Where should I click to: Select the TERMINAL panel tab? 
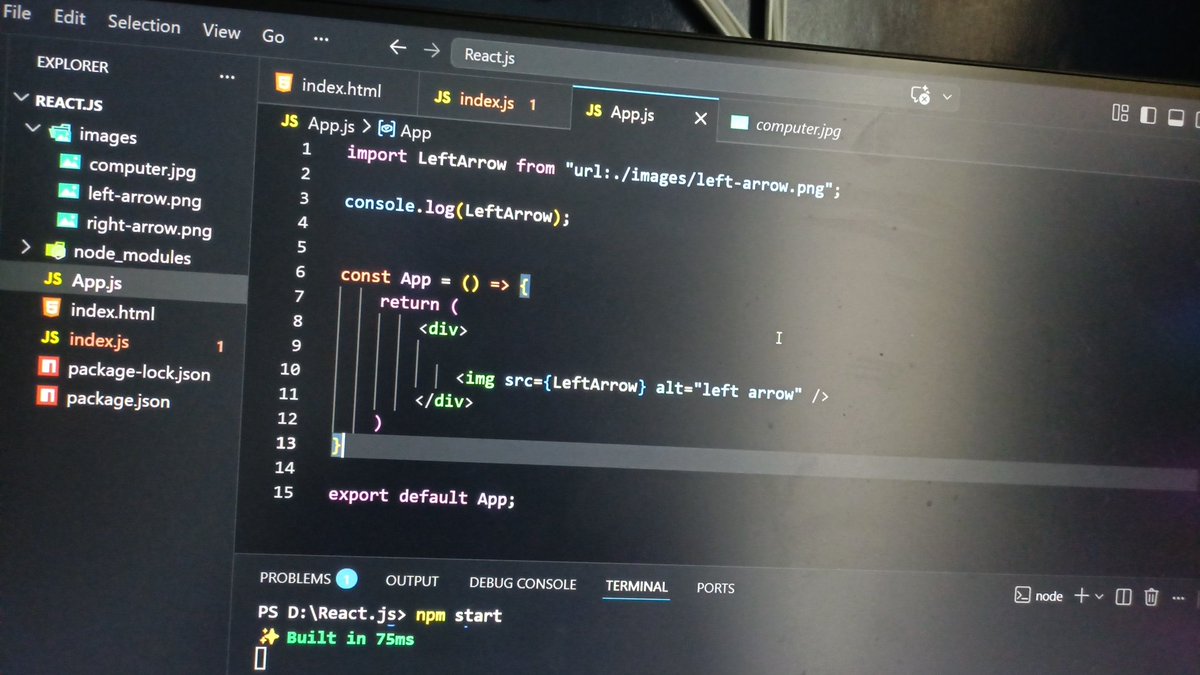point(636,586)
